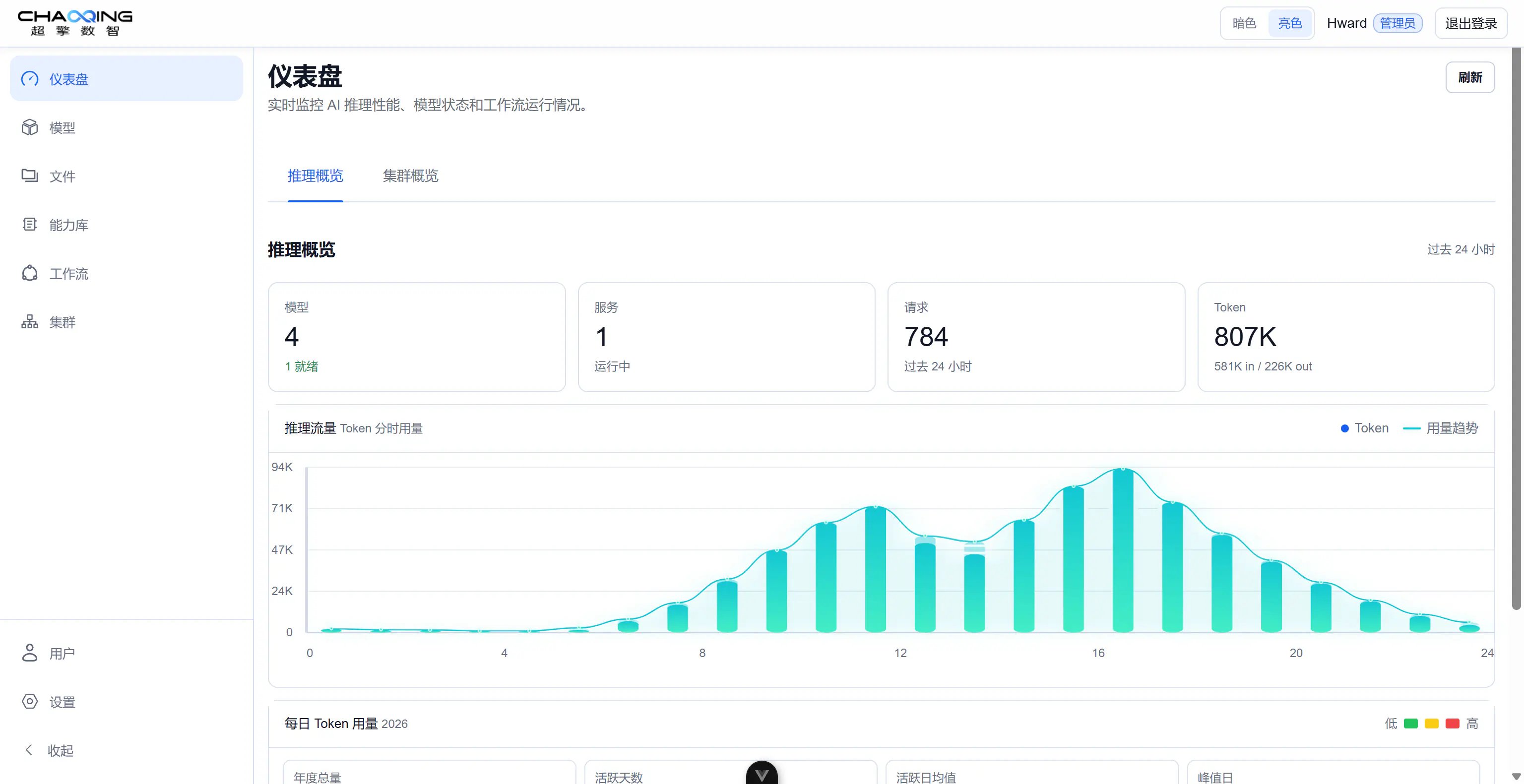Switch theme to 亮色 light mode
Viewport: 1524px width, 784px height.
1290,23
